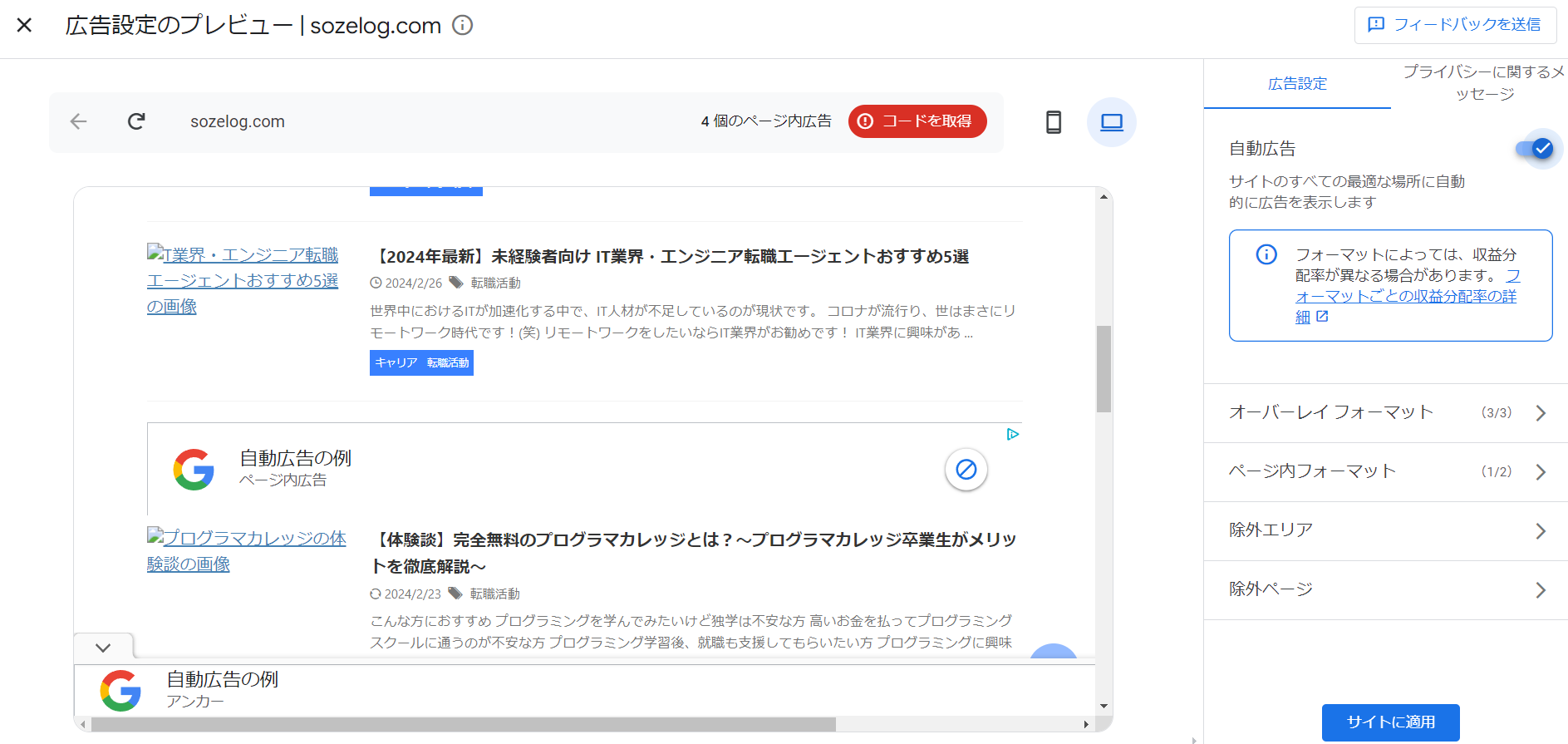Click the Google logo in the in-page ad example
Screen dimensions: 1568x744
194,470
